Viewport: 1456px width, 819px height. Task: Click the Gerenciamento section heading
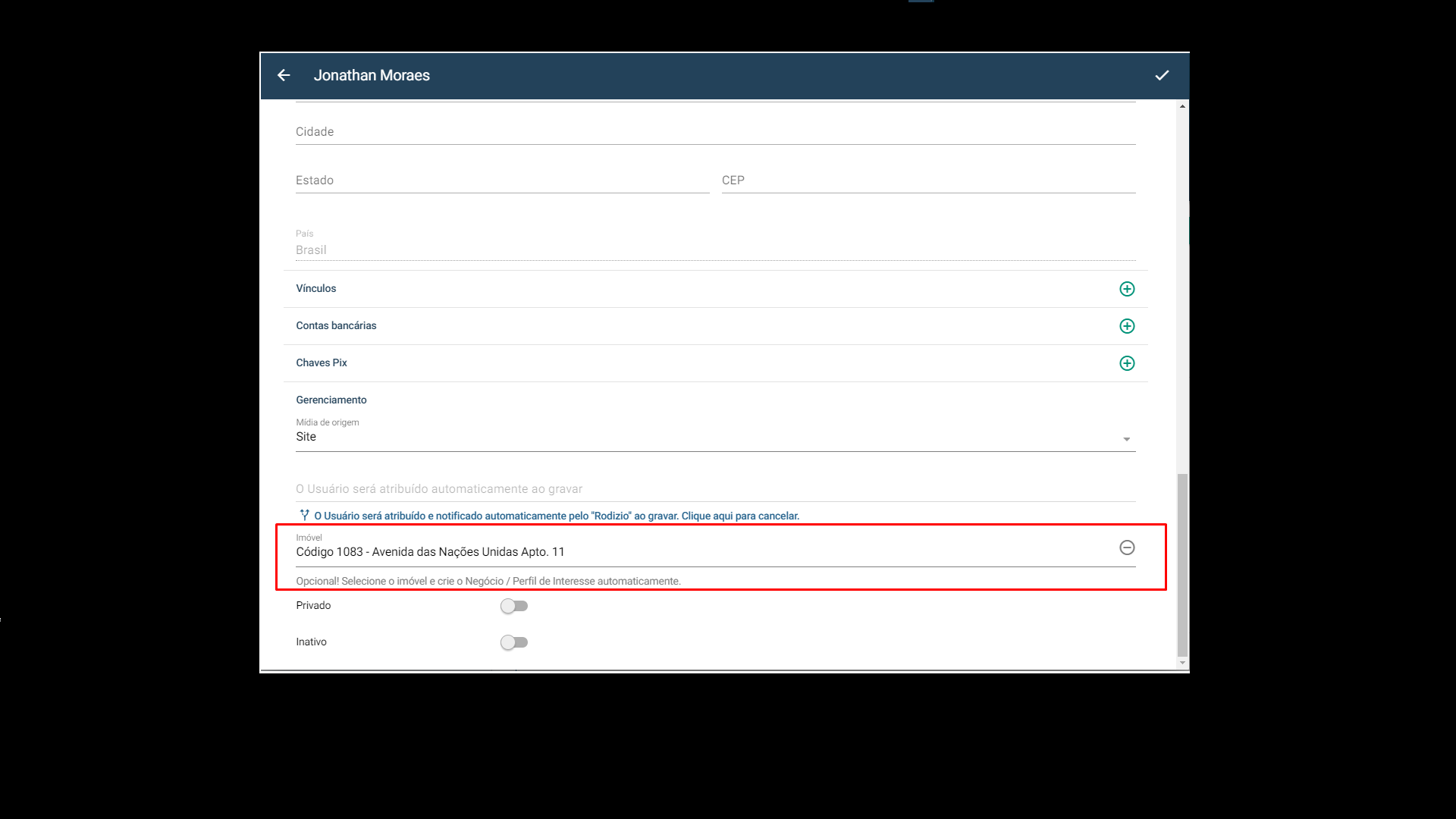tap(331, 400)
